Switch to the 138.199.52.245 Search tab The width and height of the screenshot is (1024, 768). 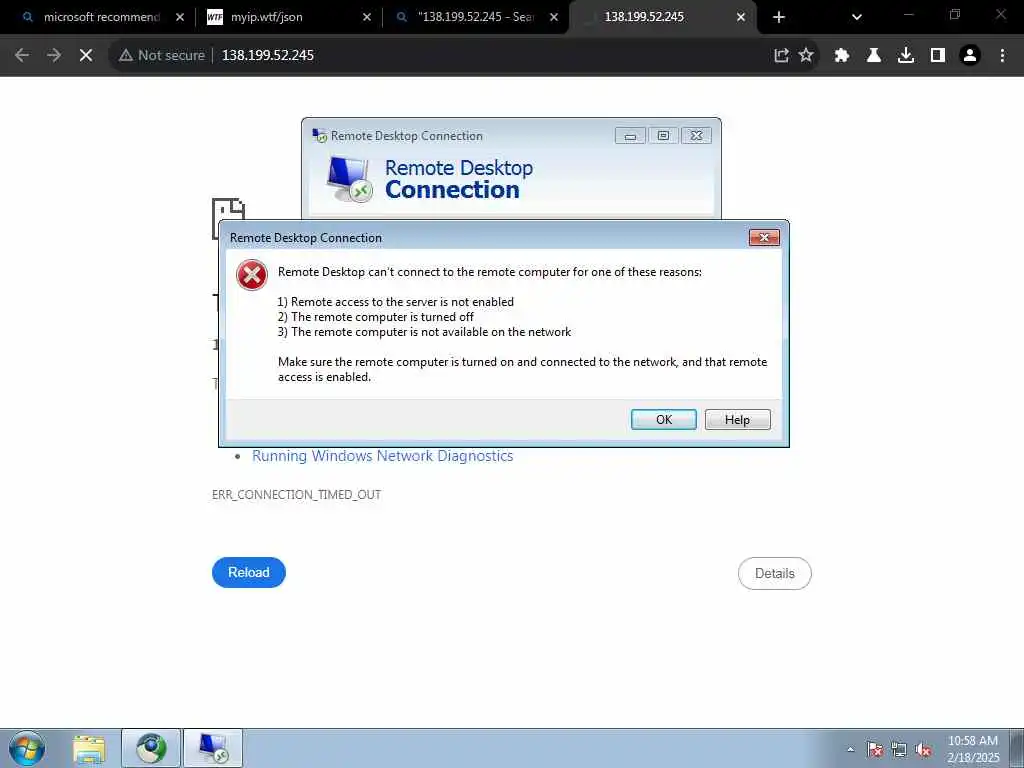tap(476, 17)
